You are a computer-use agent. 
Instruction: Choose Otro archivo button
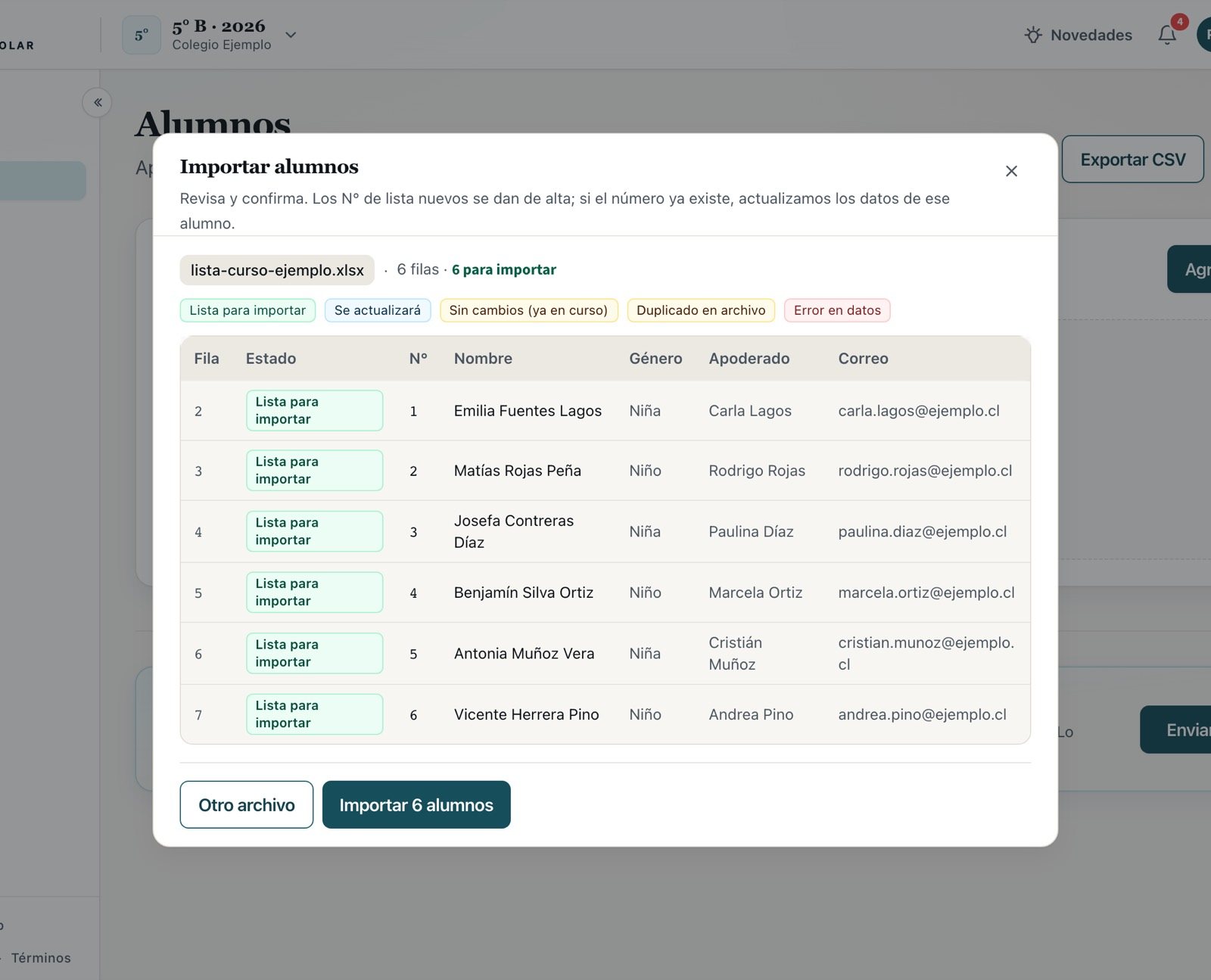(247, 804)
